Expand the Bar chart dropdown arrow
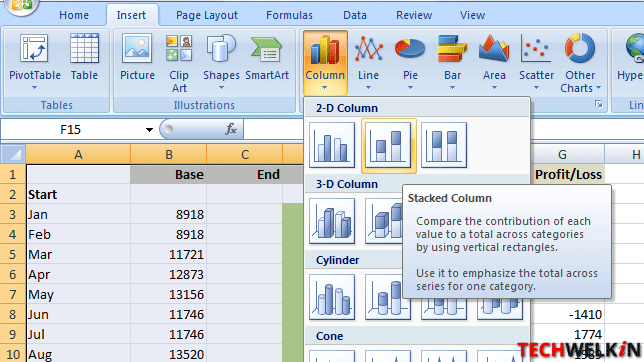This screenshot has height=362, width=644. tap(452, 88)
